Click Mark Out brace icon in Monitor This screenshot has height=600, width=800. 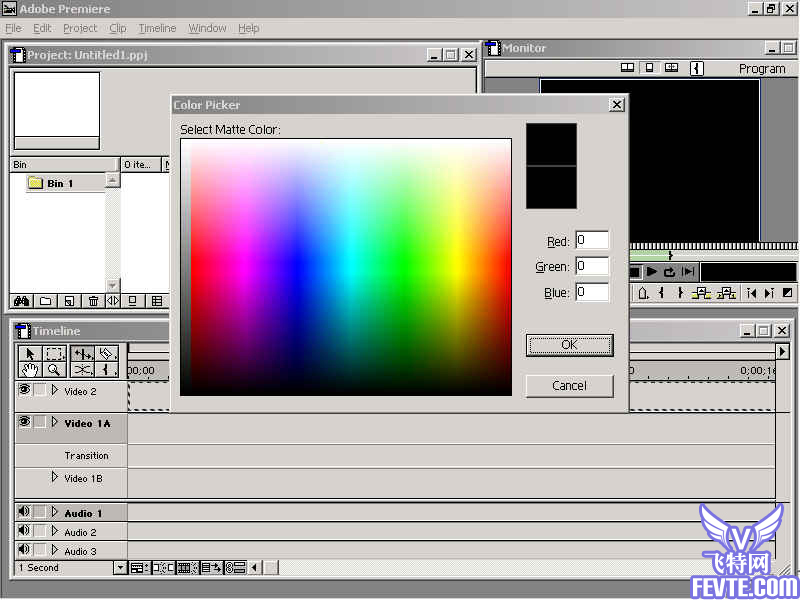coord(680,293)
